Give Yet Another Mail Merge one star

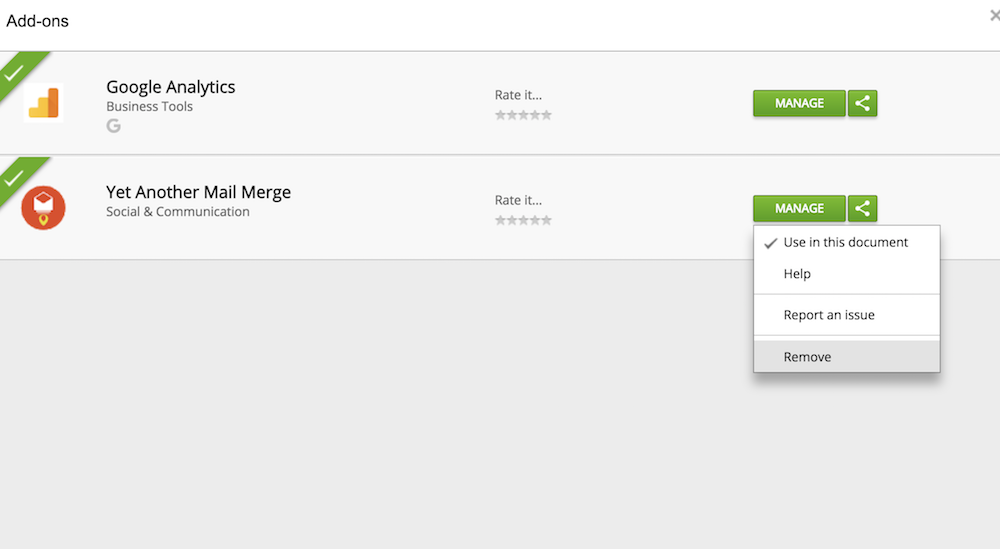[500, 220]
